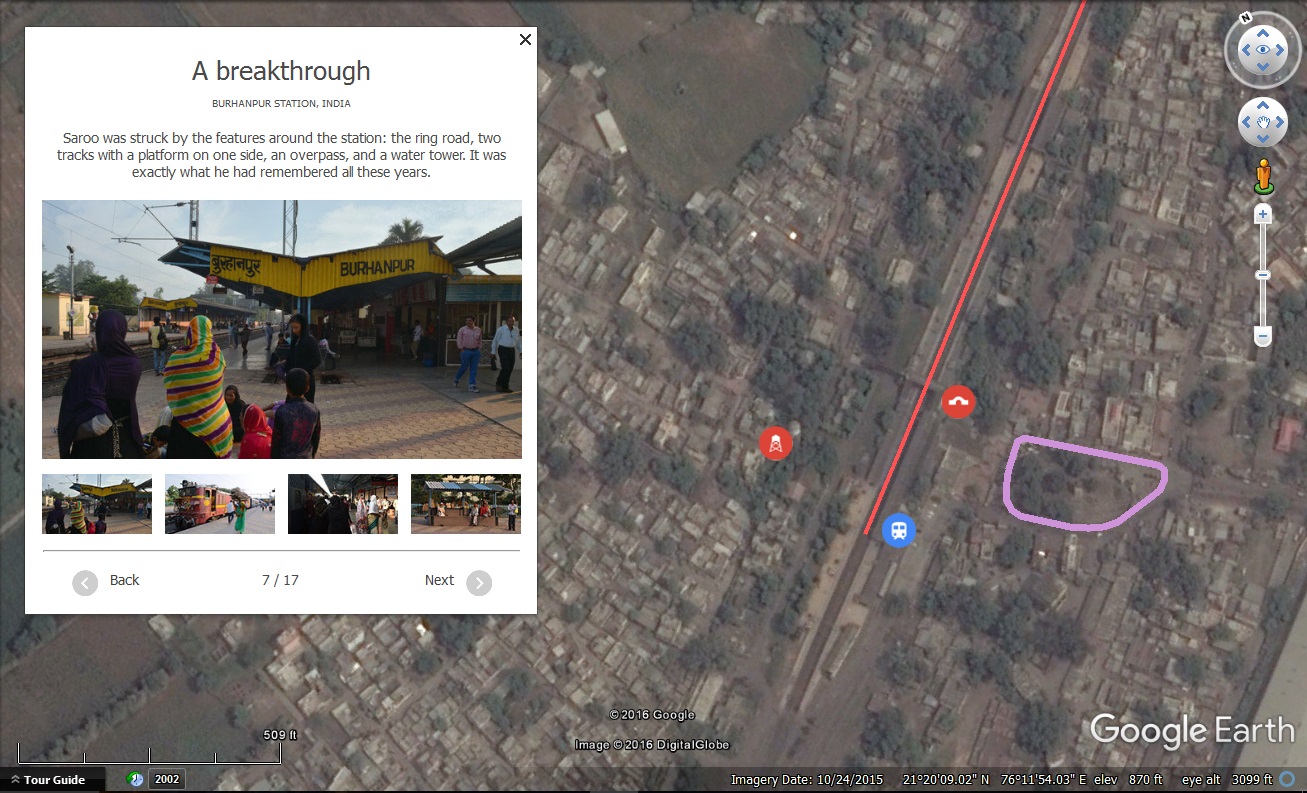1307x793 pixels.
Task: Select the train engine thumbnail
Action: [219, 503]
